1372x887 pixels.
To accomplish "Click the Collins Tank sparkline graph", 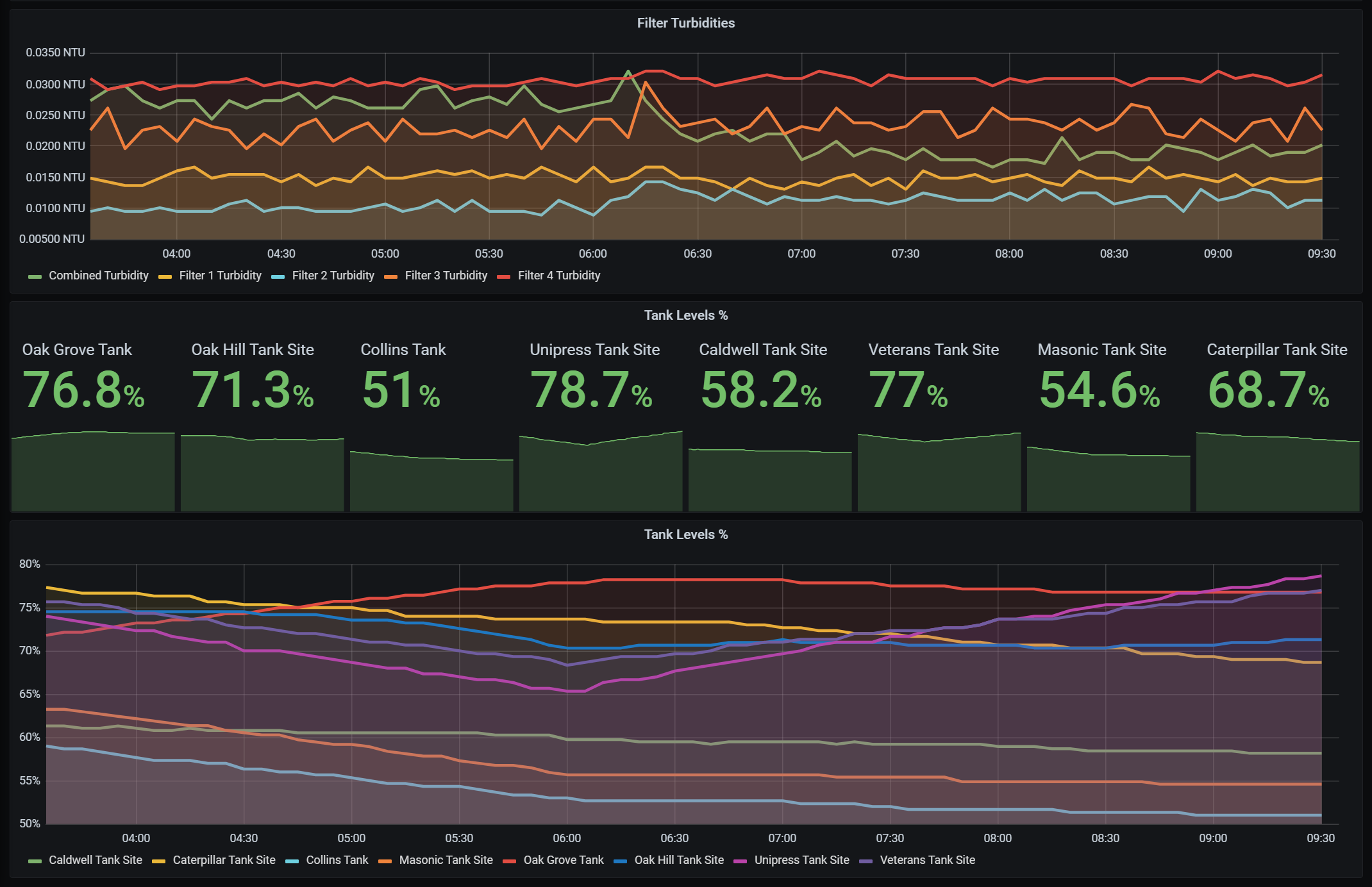I will click(x=431, y=481).
